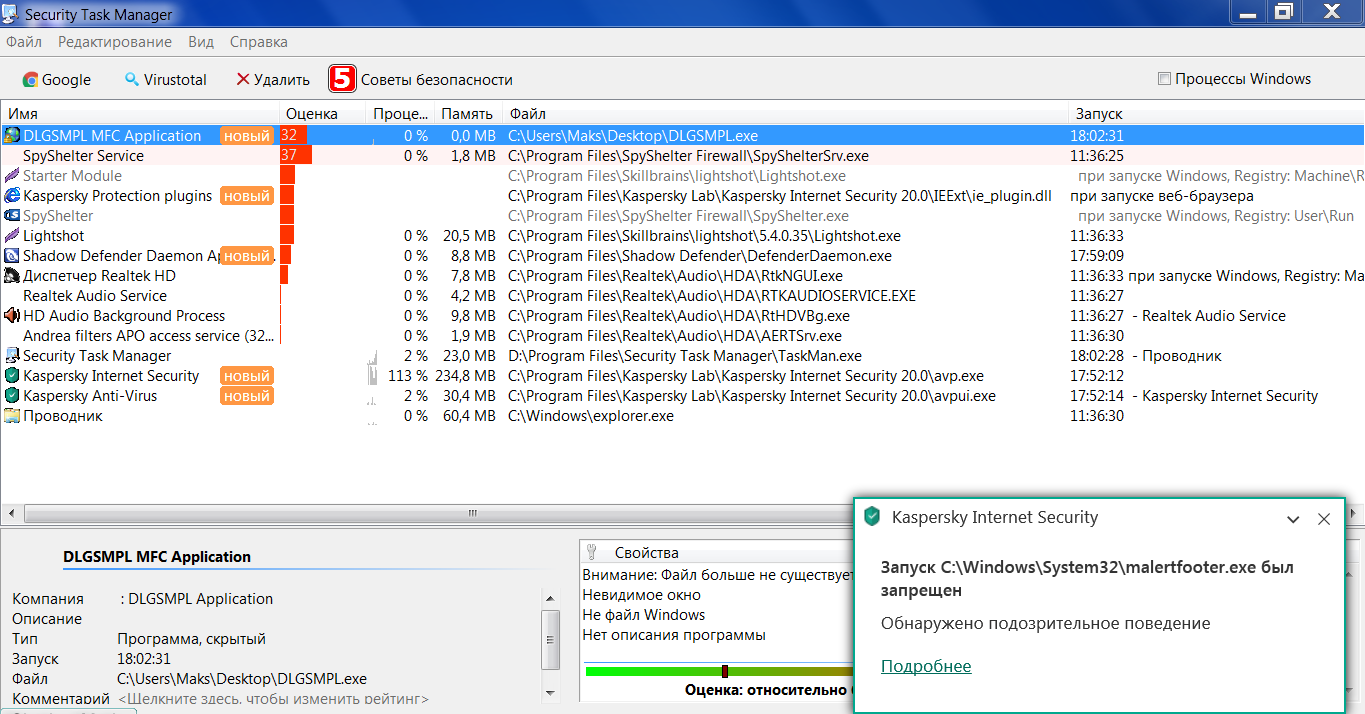Screen dimensions: 1365x714
Task: Click the Не файл Windows property line
Action: pos(644,615)
